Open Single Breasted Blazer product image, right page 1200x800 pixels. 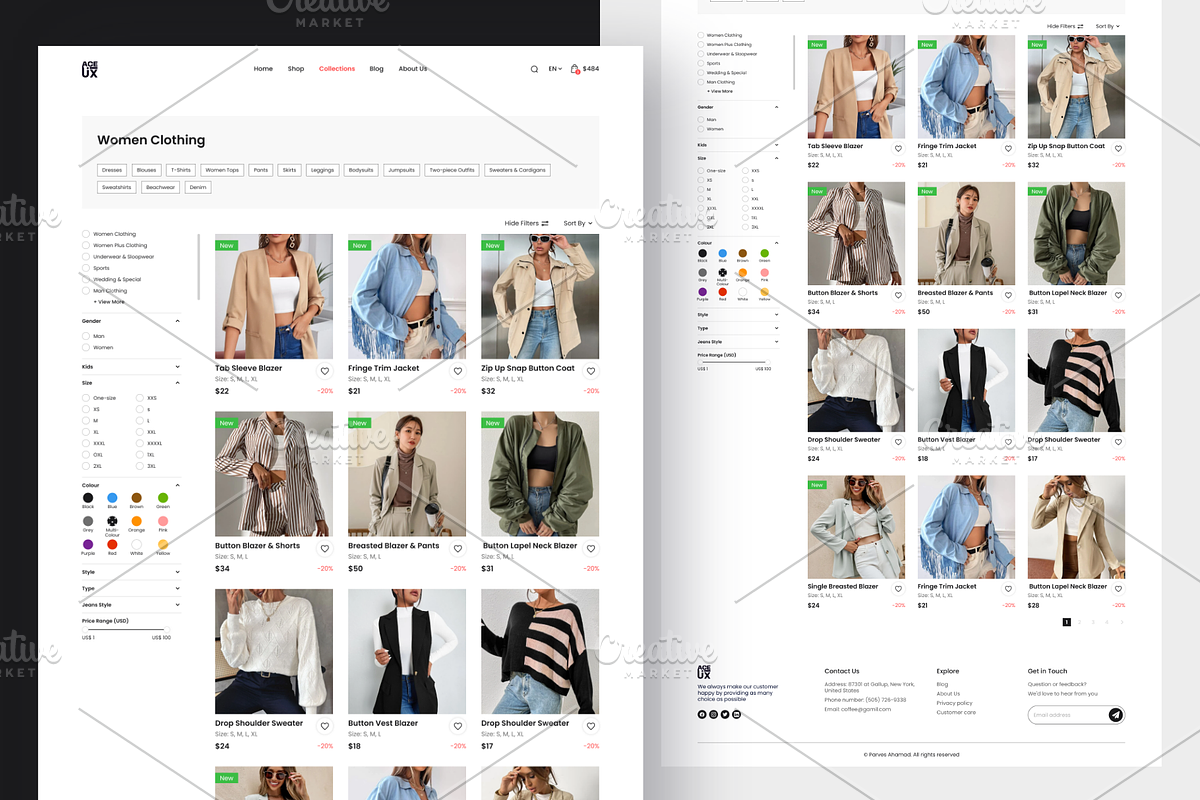pyautogui.click(x=856, y=527)
